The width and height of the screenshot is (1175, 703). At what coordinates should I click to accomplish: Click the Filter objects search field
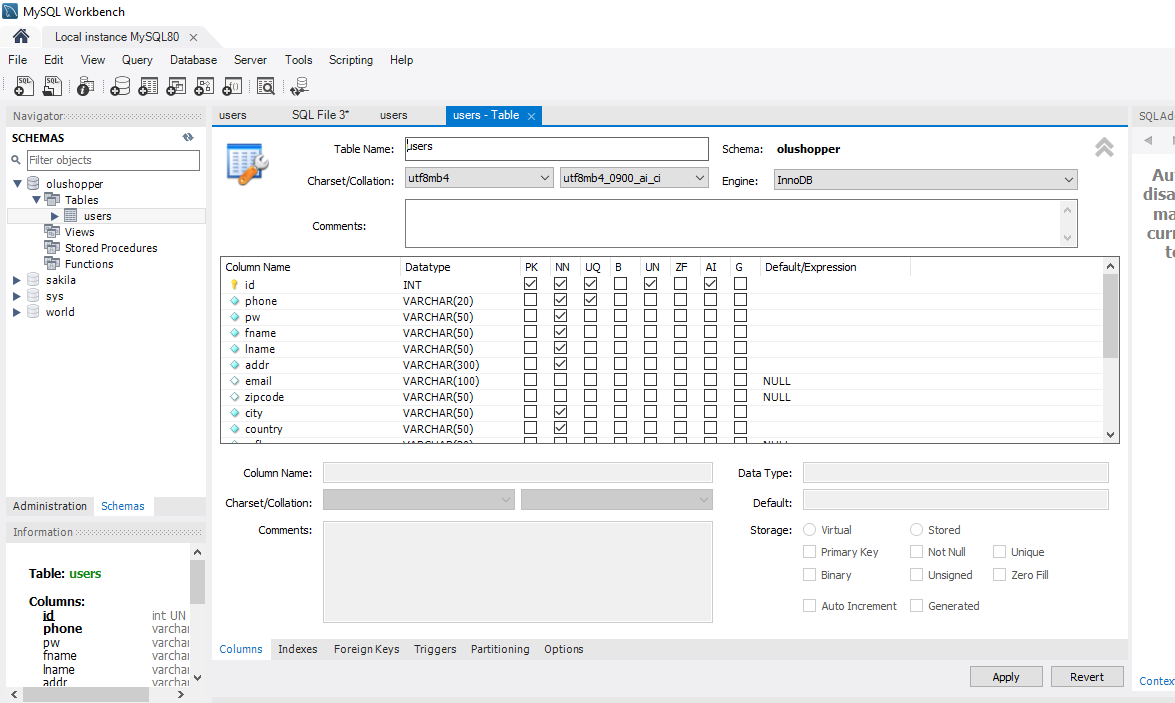[113, 160]
